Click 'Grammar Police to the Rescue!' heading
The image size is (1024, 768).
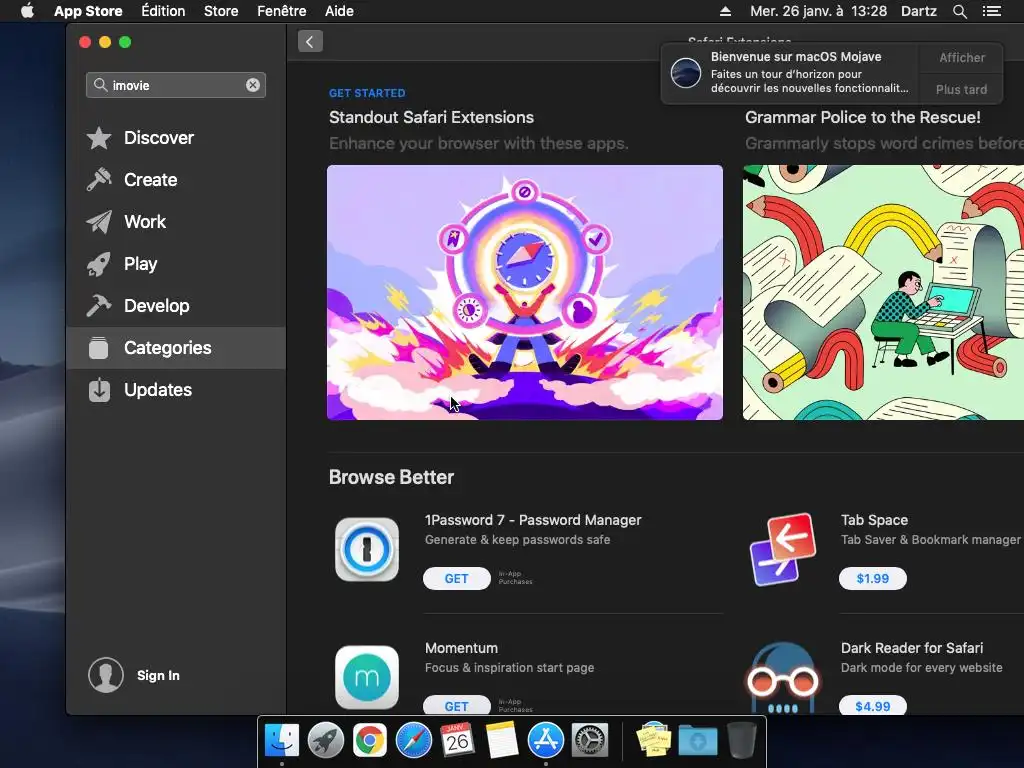pyautogui.click(x=863, y=118)
